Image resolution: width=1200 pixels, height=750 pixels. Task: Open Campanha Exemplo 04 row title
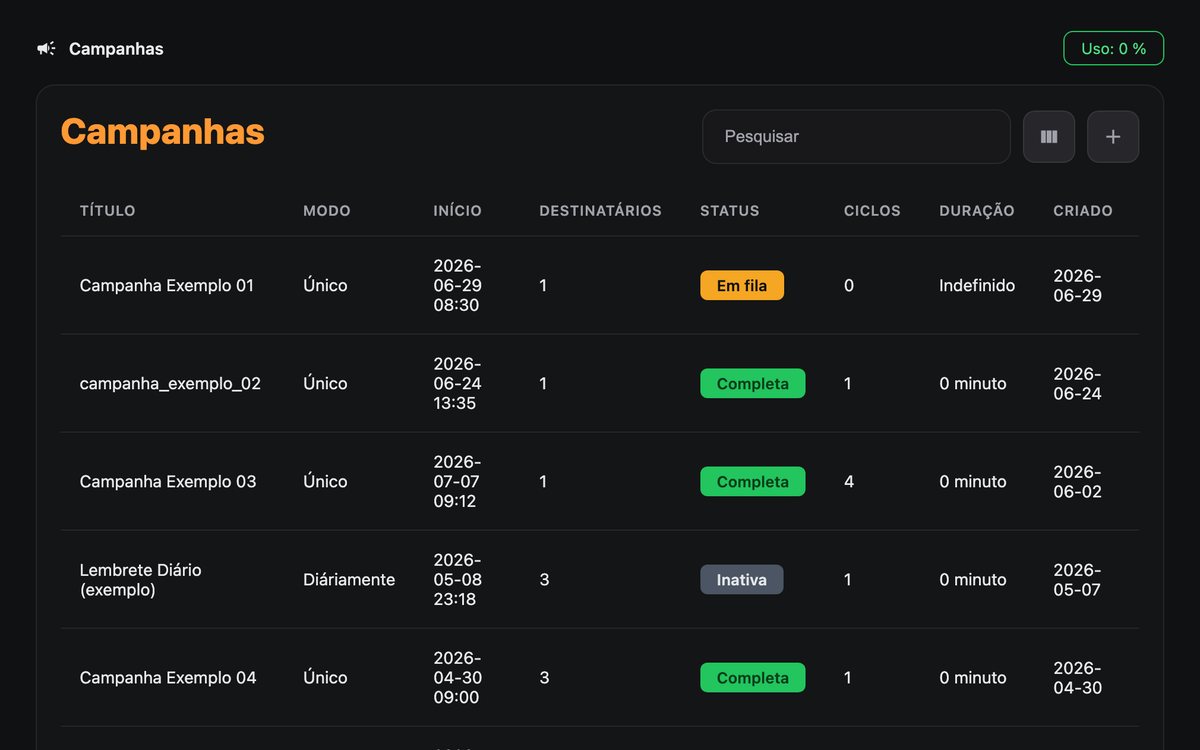(x=168, y=677)
